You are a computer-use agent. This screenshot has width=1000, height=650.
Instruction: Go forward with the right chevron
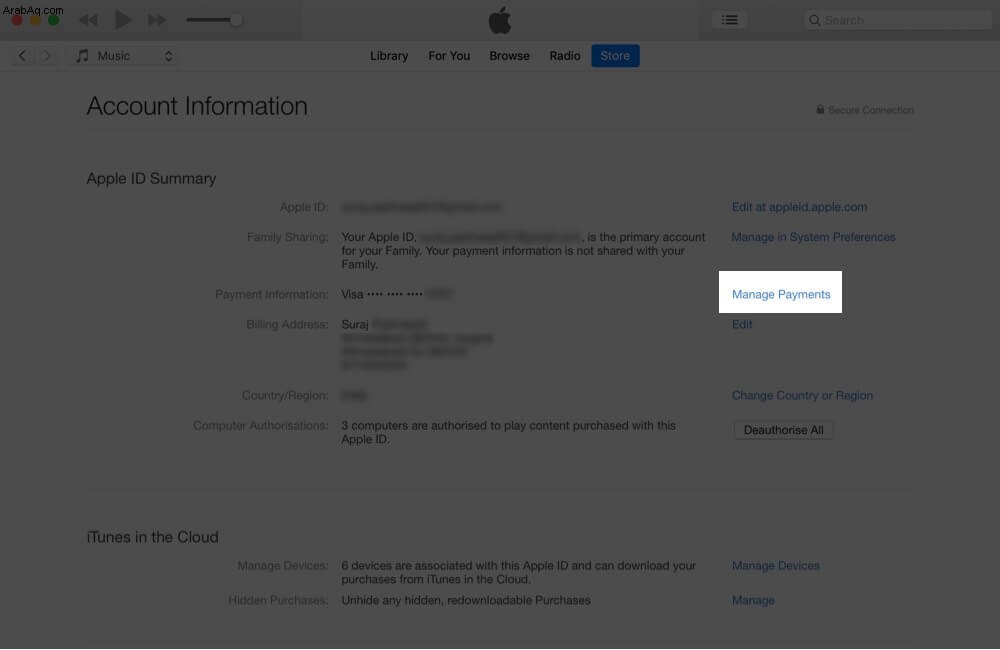tap(47, 55)
